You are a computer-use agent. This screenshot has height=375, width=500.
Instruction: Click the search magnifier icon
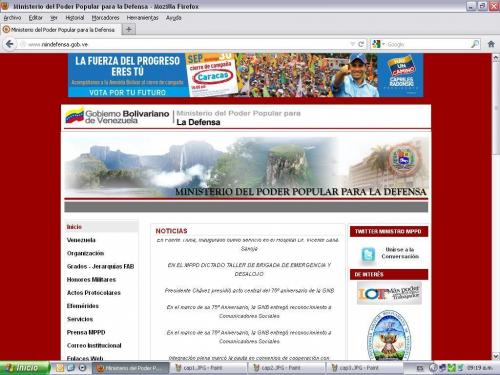pos(475,44)
